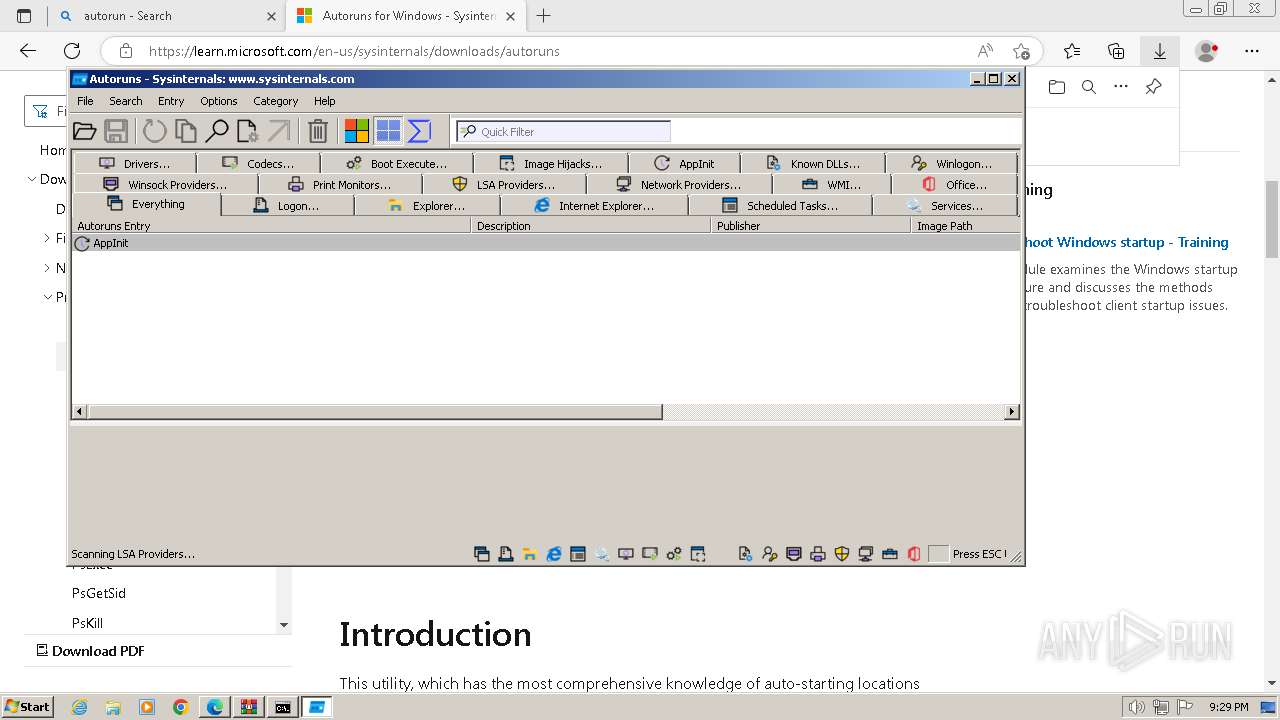The width and height of the screenshot is (1280, 720).
Task: Click the Everything icon in Autoruns status bar
Action: point(482,554)
